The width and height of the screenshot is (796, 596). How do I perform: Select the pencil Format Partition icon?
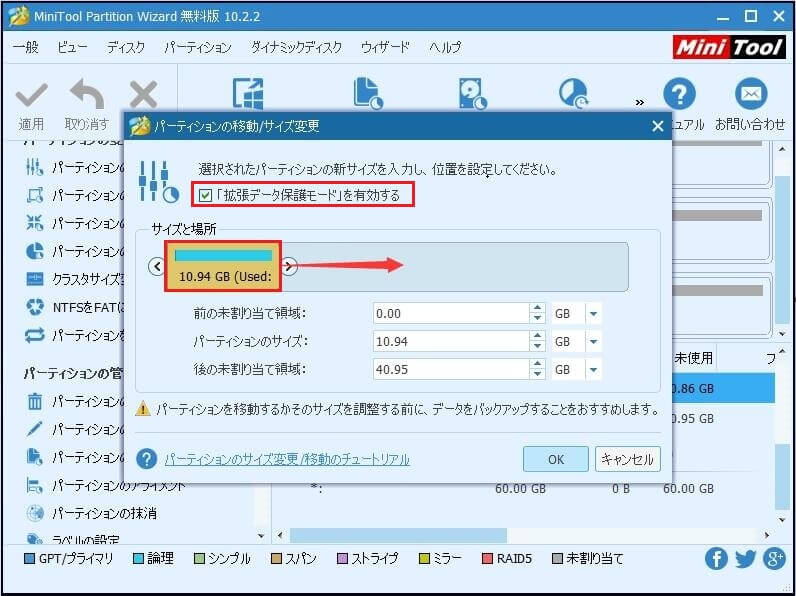tap(35, 429)
